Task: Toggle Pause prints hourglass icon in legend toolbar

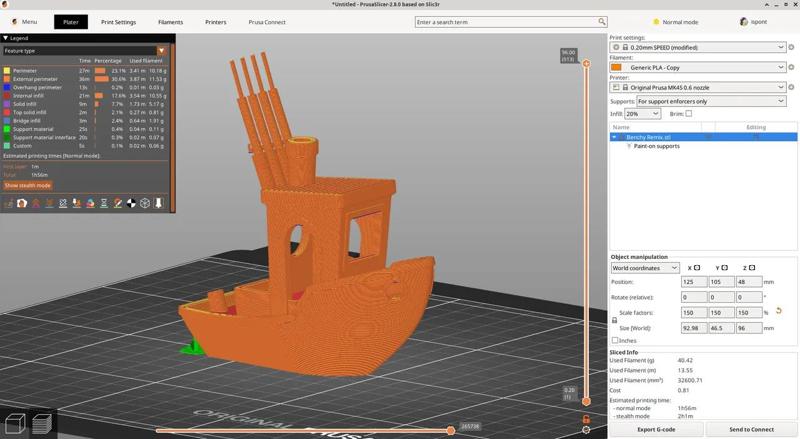Action: [104, 203]
